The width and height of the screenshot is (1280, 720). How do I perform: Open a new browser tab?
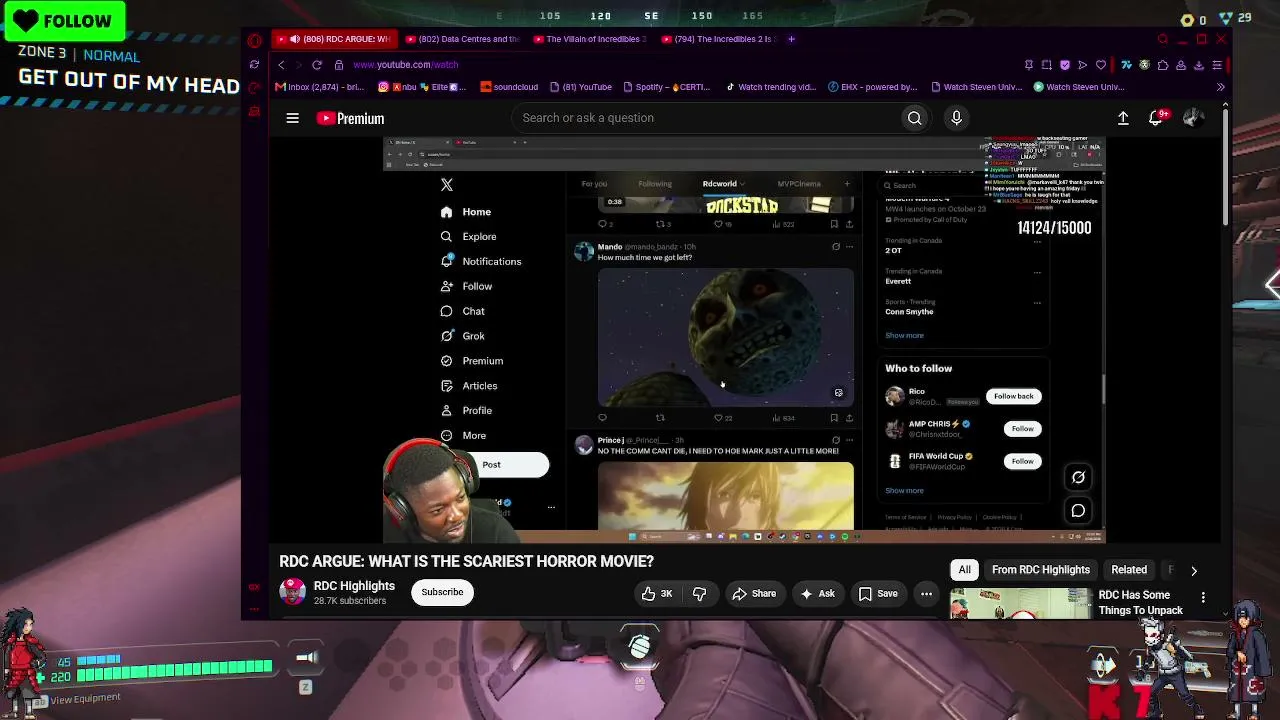(x=791, y=39)
